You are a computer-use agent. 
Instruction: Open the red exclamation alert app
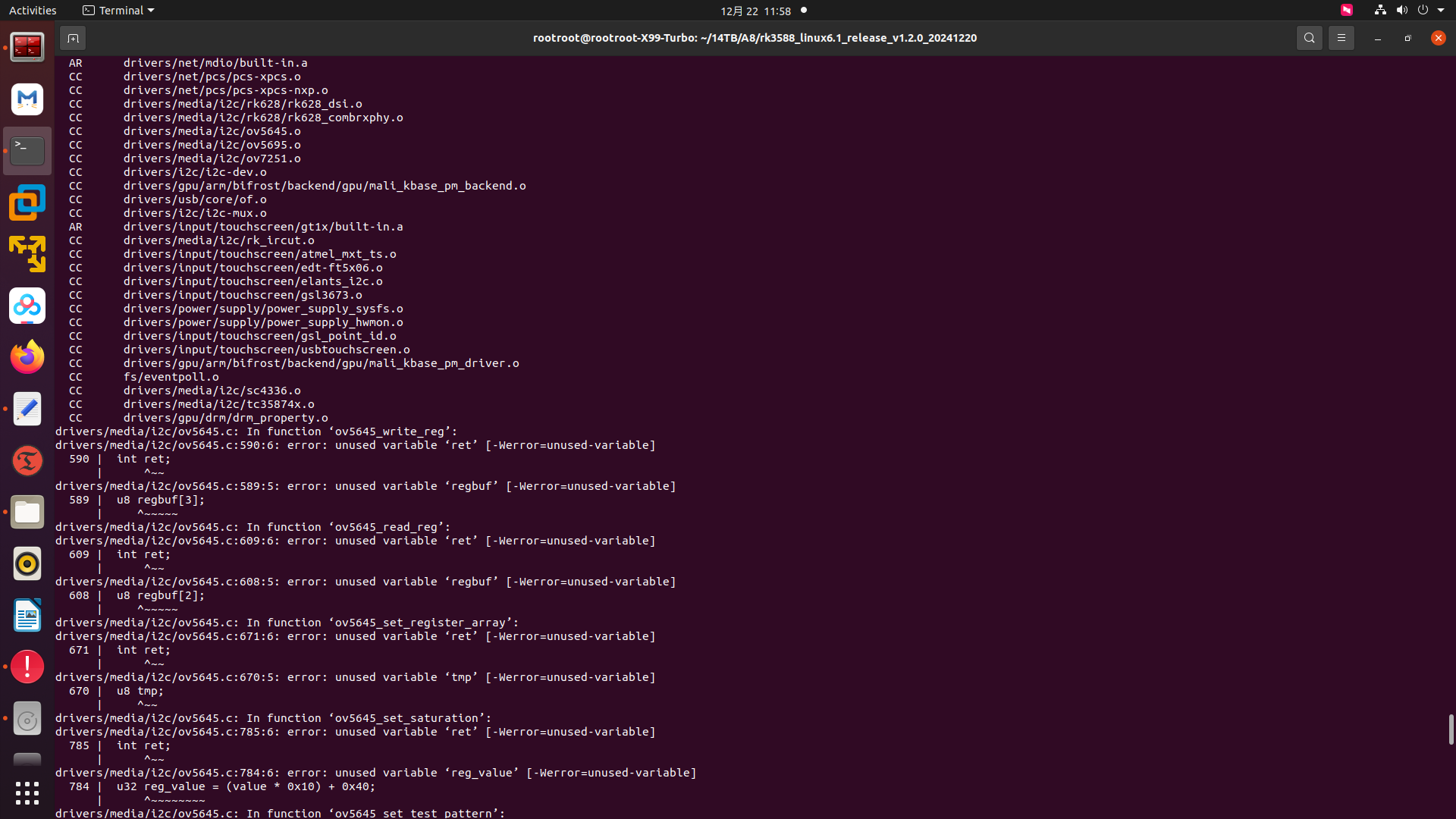coord(27,667)
